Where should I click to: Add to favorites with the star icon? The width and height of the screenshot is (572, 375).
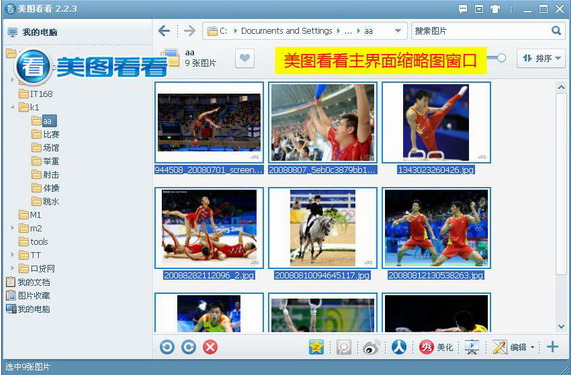(x=316, y=347)
